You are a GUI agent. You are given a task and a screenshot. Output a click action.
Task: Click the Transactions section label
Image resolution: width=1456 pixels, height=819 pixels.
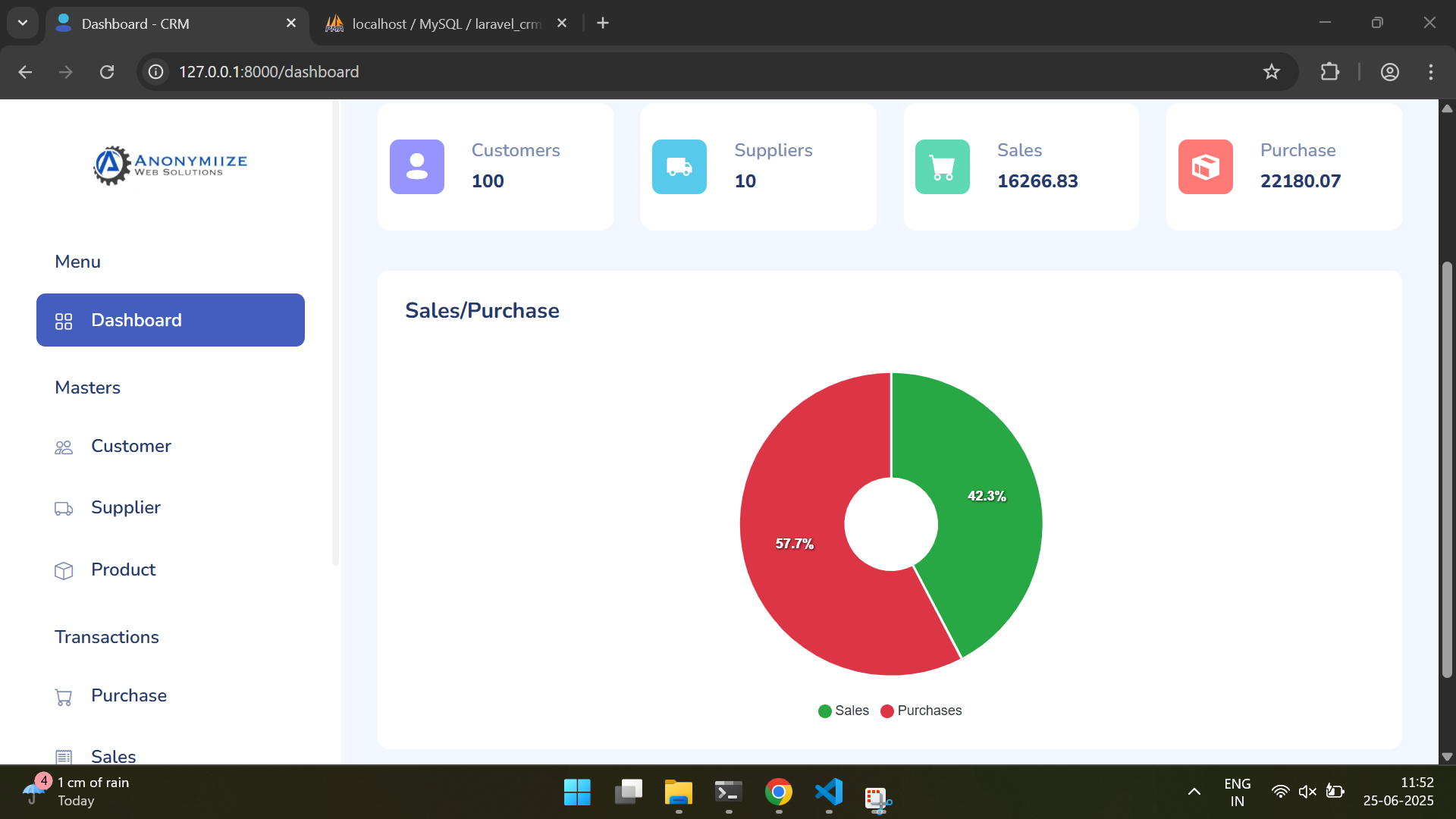(107, 637)
